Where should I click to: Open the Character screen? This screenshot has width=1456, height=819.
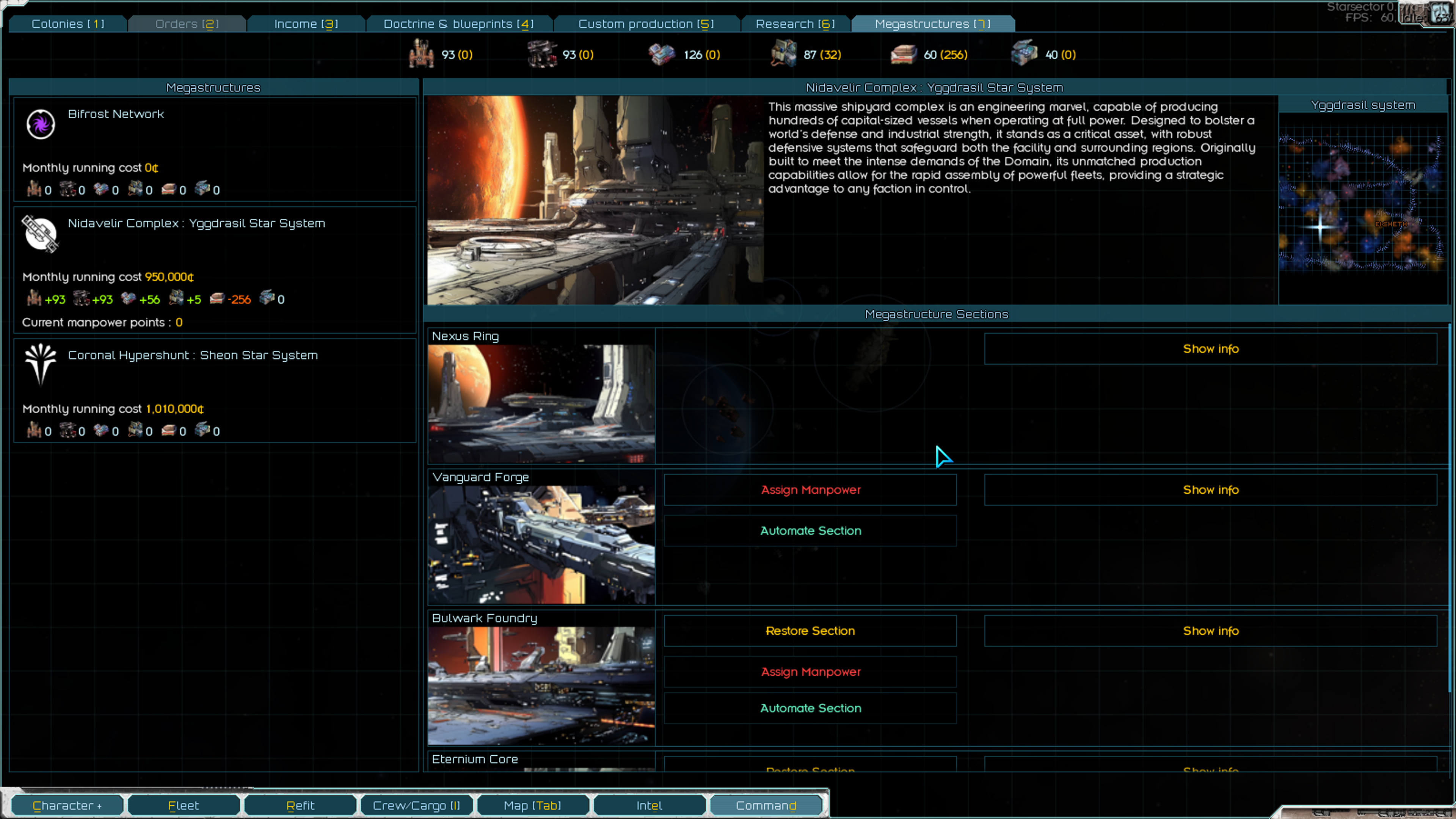(x=67, y=805)
